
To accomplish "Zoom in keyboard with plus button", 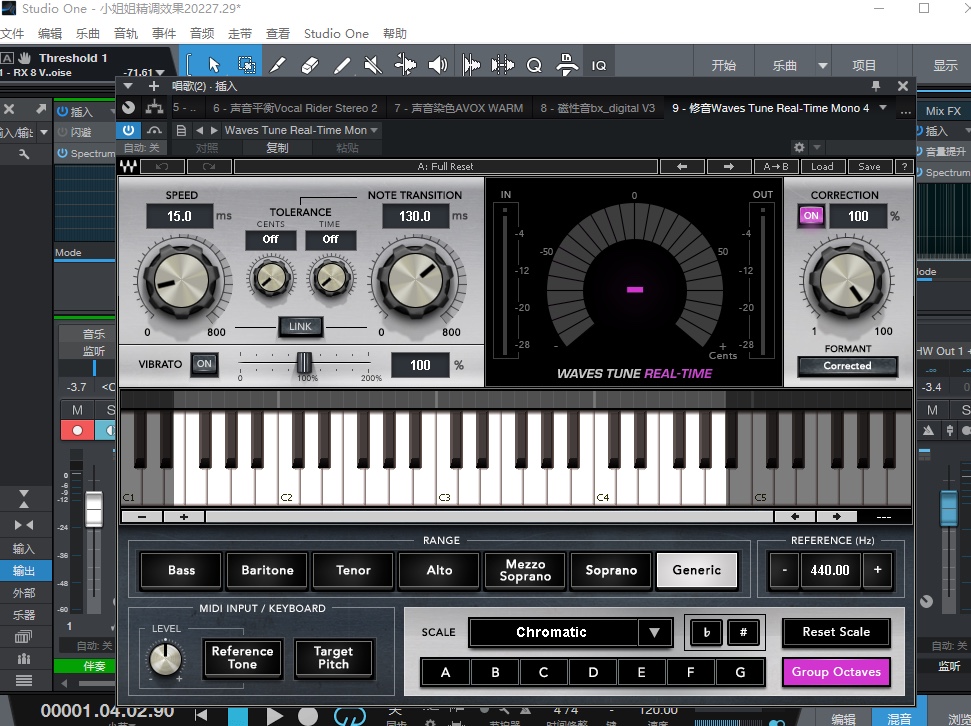I will [x=184, y=516].
